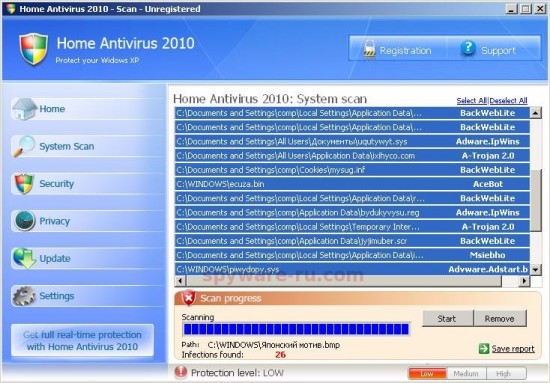Screen dimensions: 550x383
Task: Open the Privacy section
Action: [x=88, y=221]
